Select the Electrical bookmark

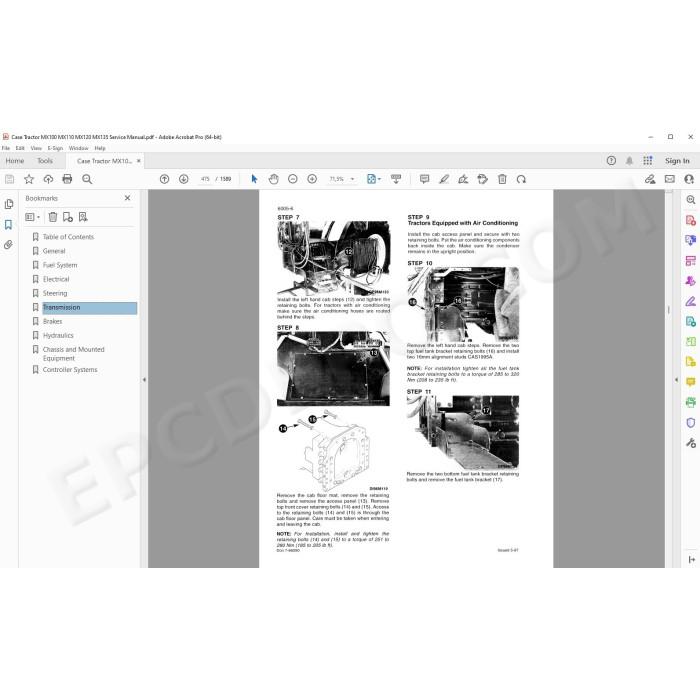[x=56, y=279]
